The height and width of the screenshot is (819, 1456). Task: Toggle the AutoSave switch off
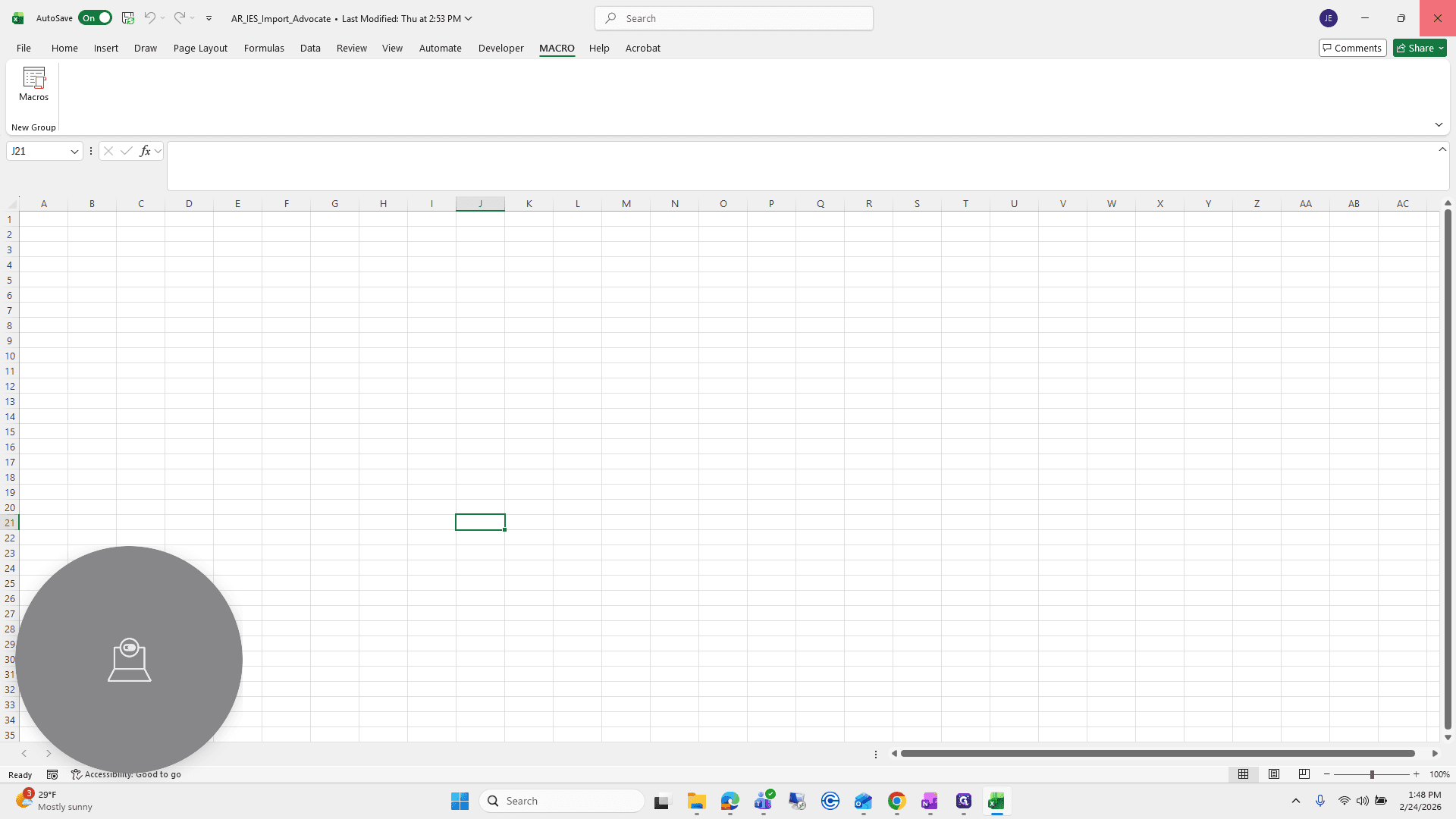coord(95,18)
